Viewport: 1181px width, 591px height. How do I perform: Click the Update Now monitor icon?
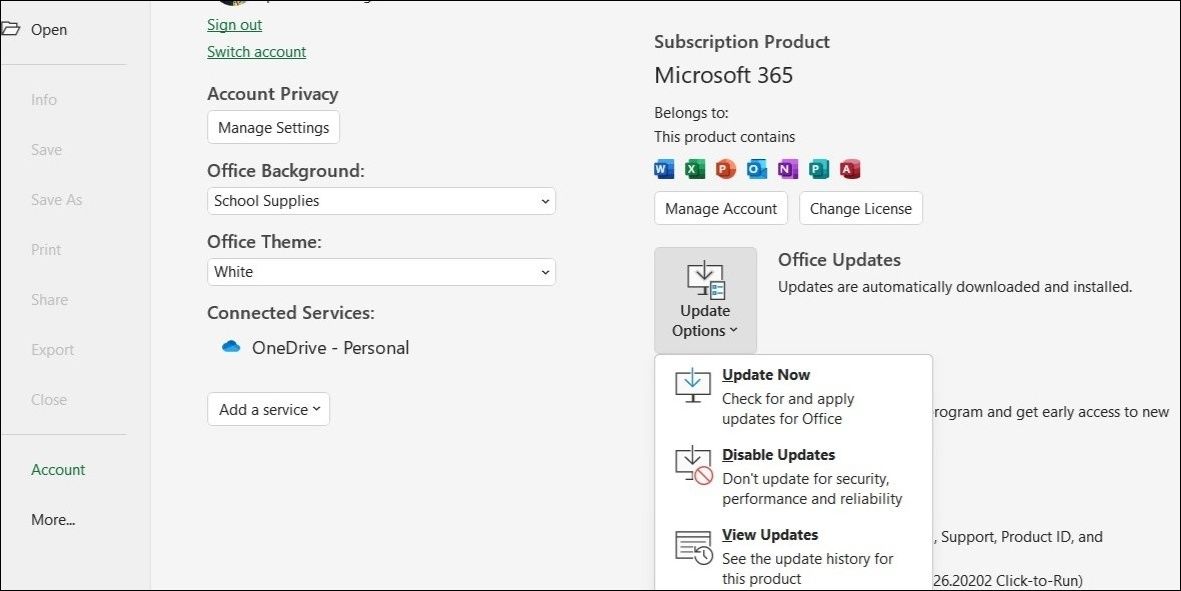click(693, 385)
